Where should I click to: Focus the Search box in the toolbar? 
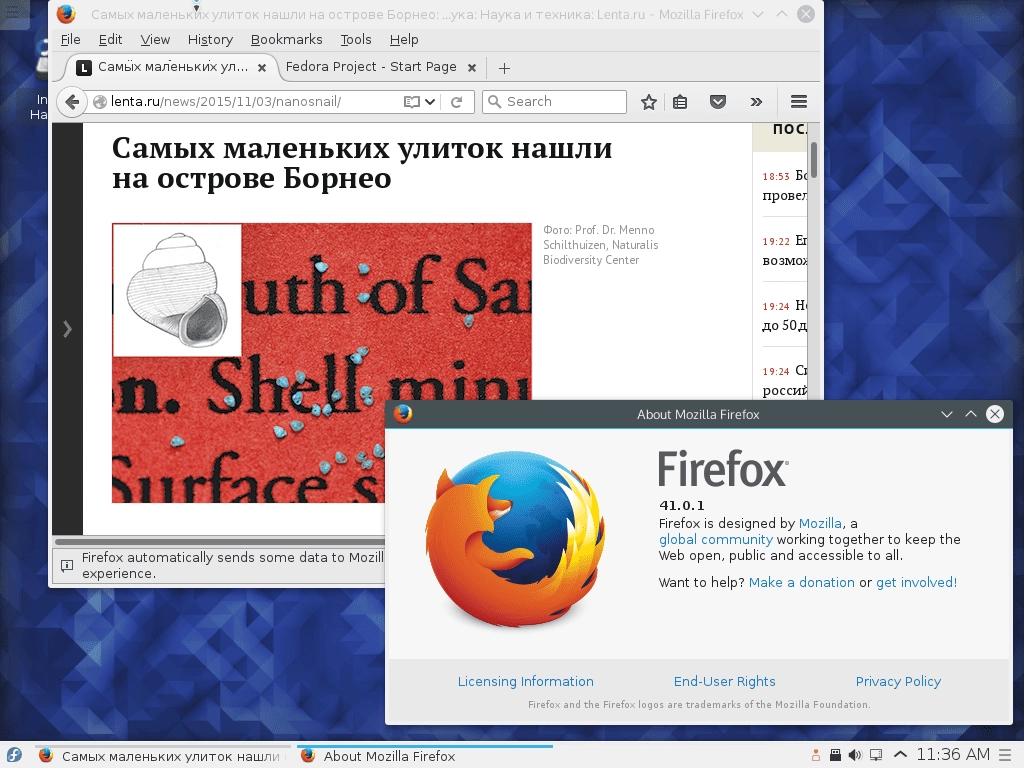(554, 102)
